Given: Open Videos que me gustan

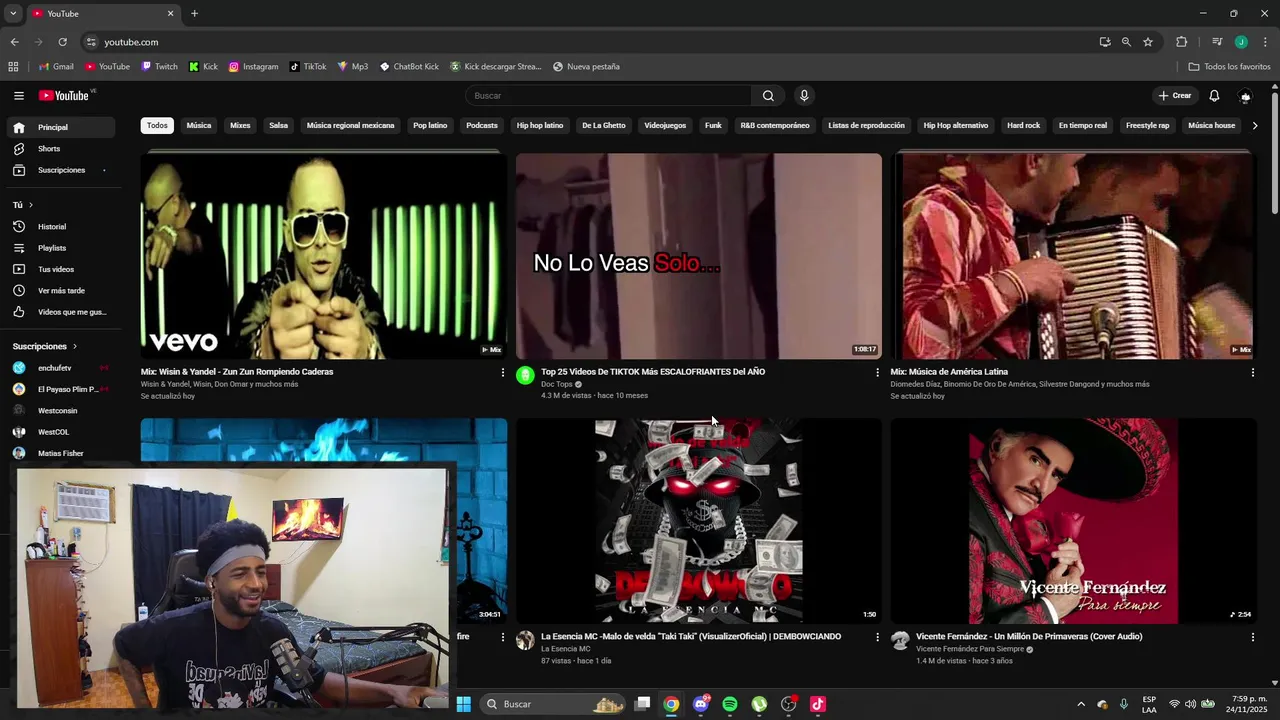Looking at the screenshot, I should click(x=60, y=312).
